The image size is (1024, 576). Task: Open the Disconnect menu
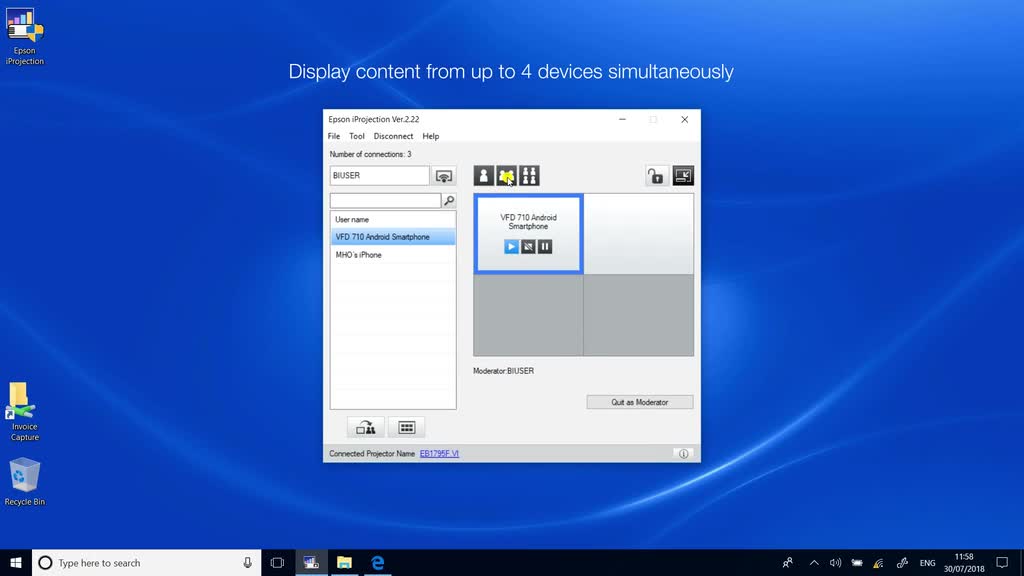pos(393,136)
